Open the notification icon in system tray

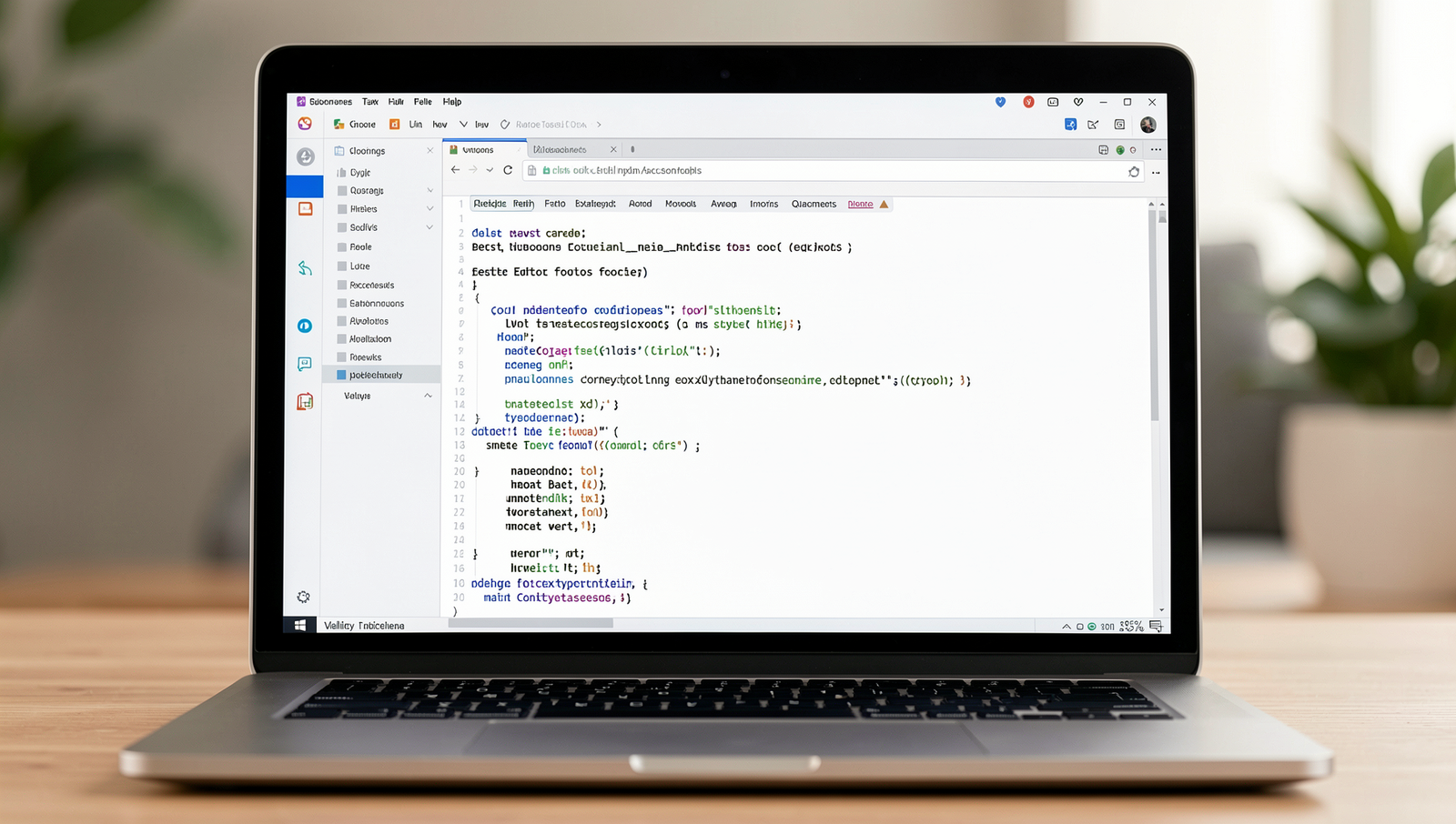1156,626
